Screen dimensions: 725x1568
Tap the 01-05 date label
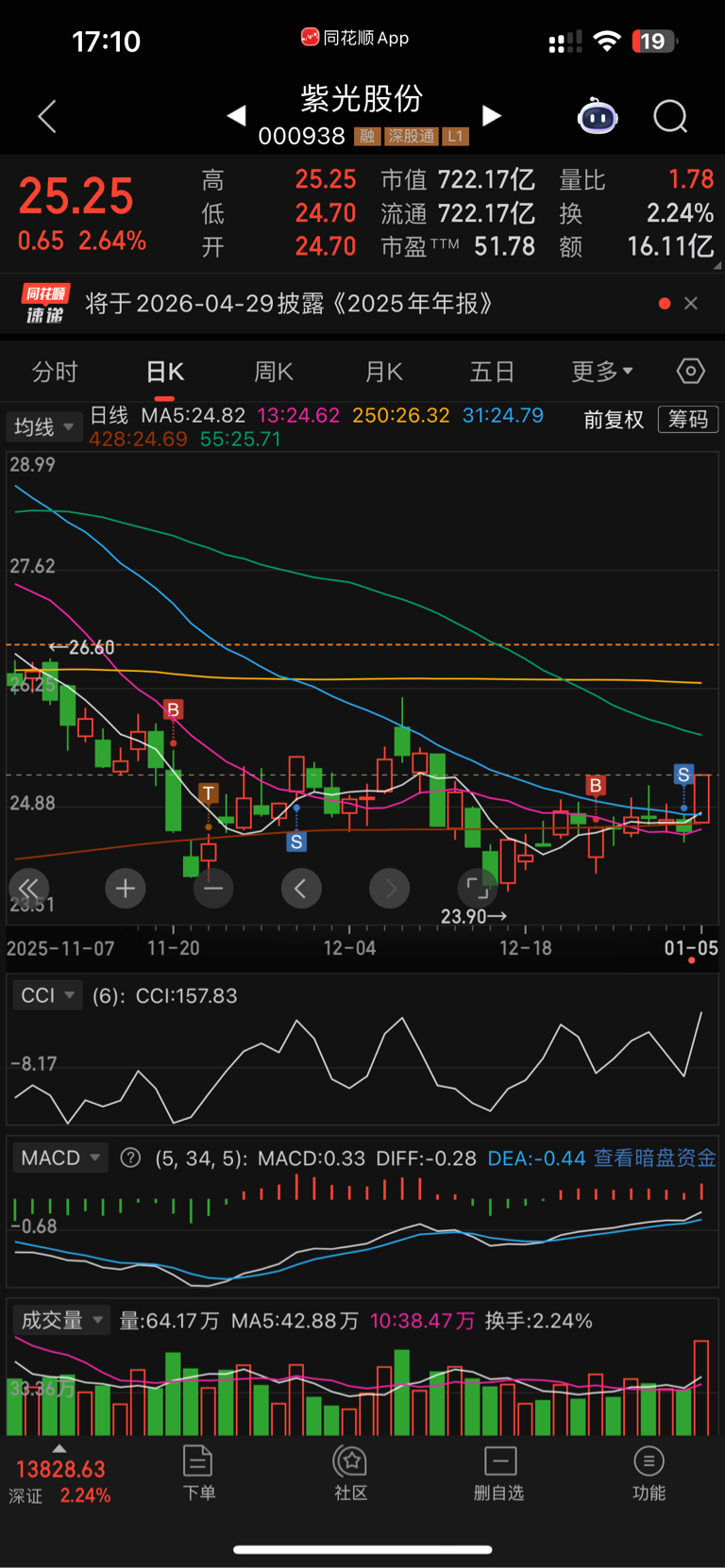(x=691, y=947)
